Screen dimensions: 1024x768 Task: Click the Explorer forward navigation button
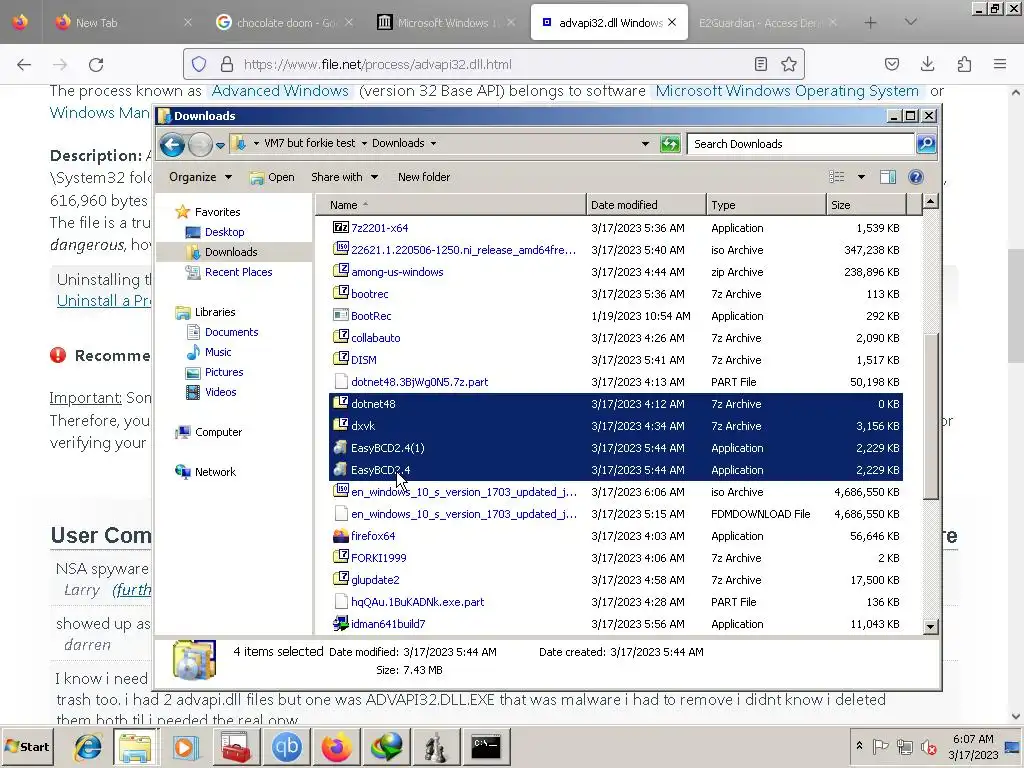pyautogui.click(x=200, y=144)
